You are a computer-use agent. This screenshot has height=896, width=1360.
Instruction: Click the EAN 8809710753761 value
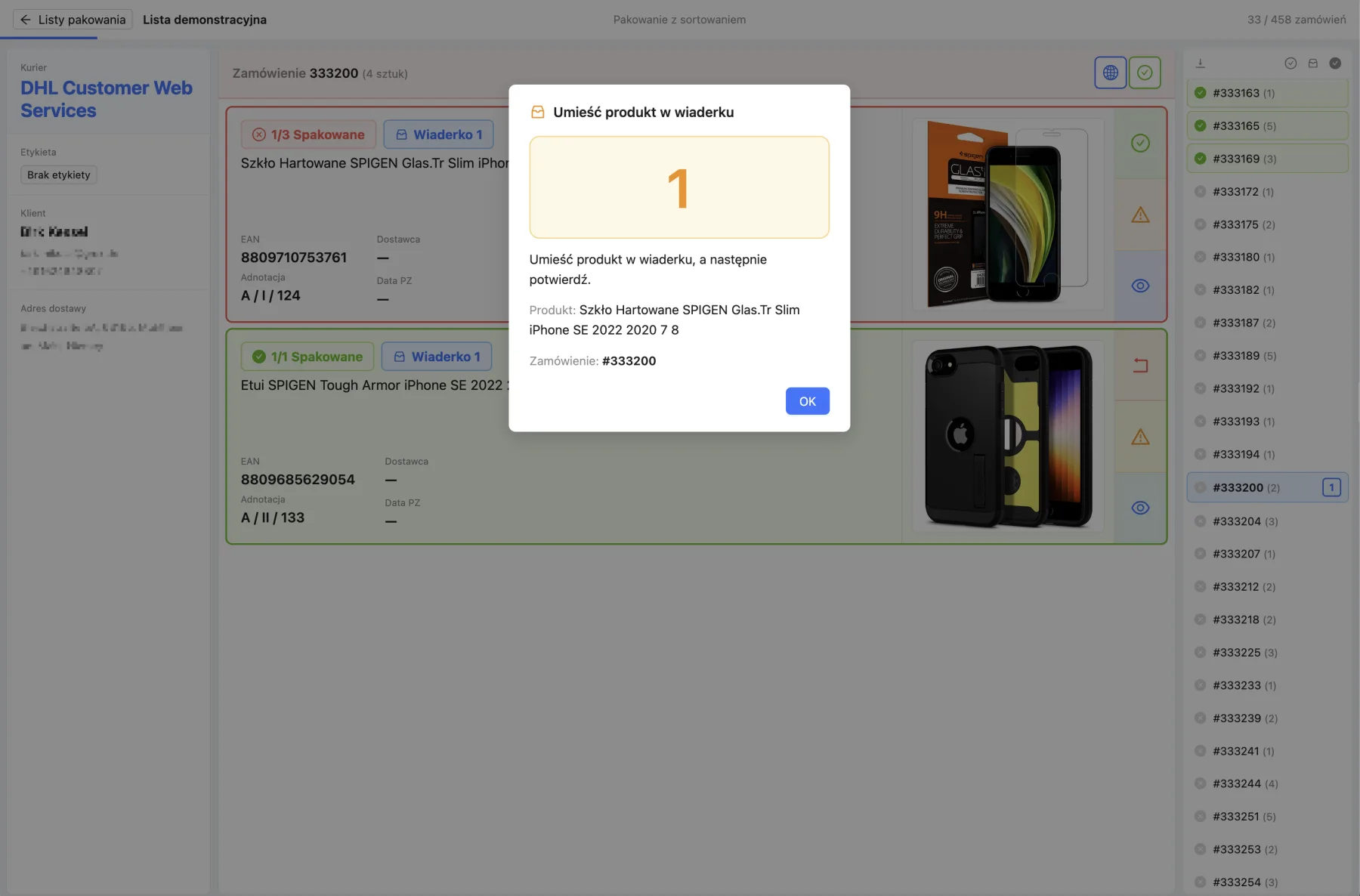294,258
